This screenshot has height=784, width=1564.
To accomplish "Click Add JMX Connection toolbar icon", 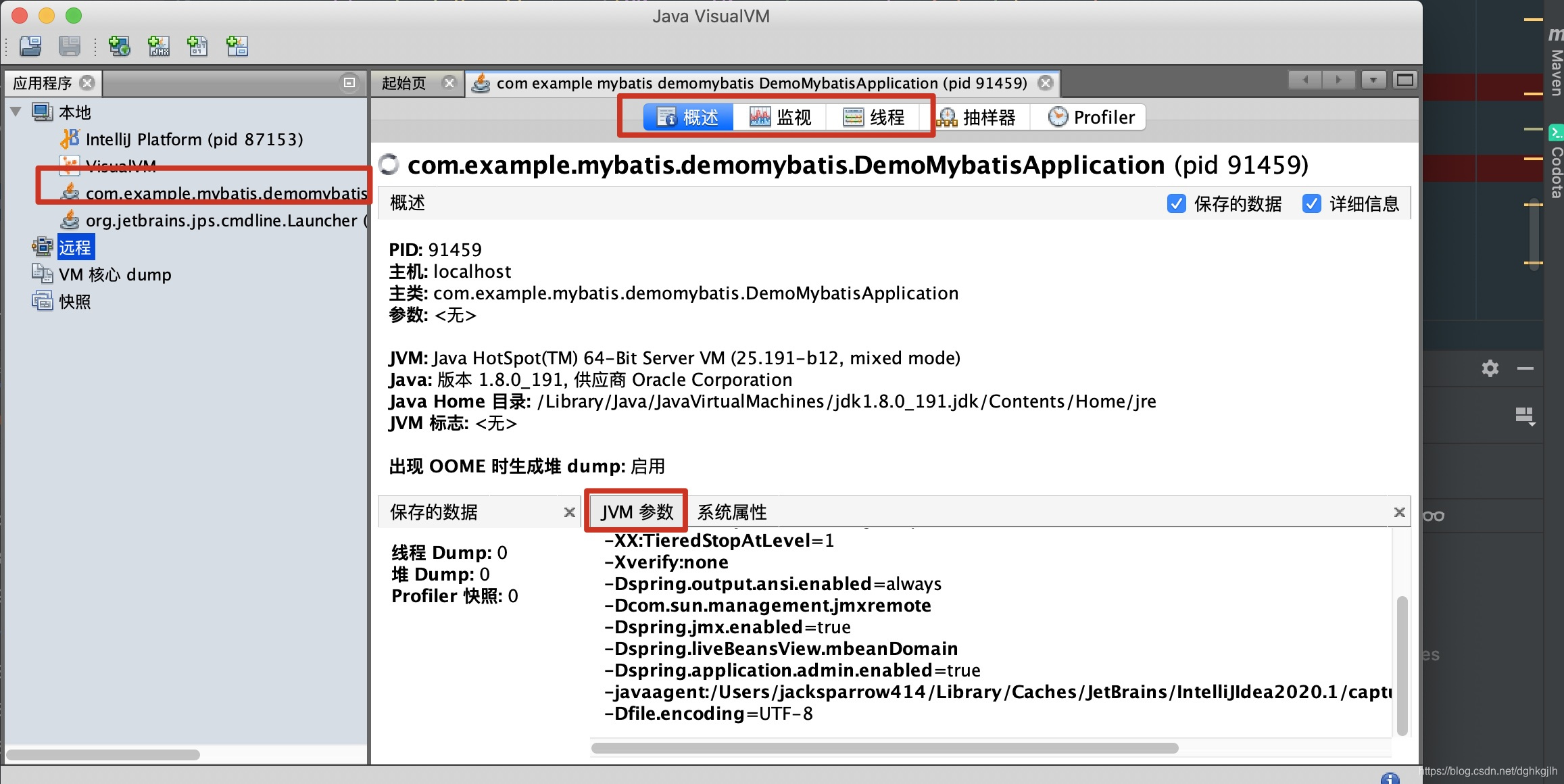I will point(159,46).
